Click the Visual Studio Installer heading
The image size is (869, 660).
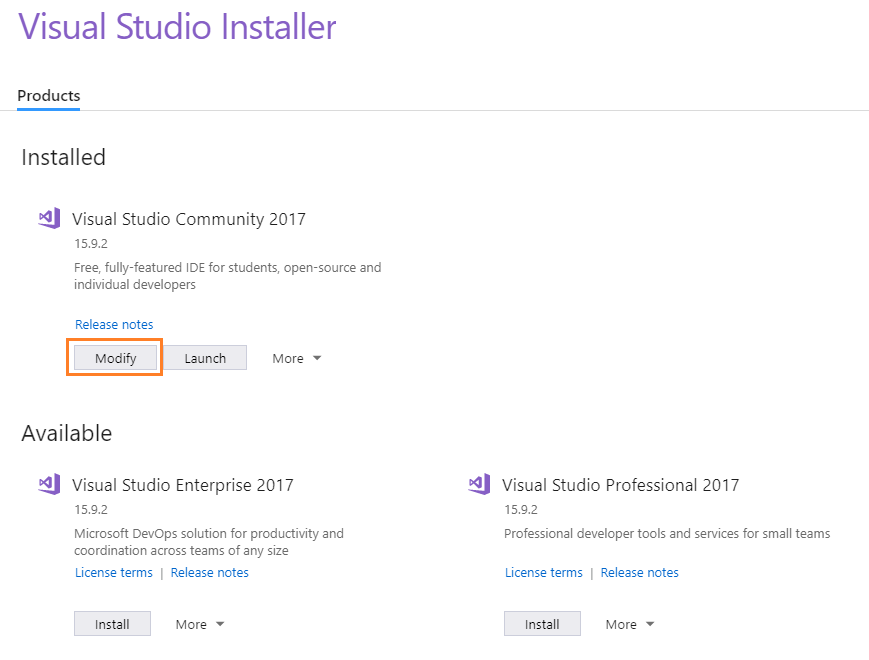tap(177, 27)
